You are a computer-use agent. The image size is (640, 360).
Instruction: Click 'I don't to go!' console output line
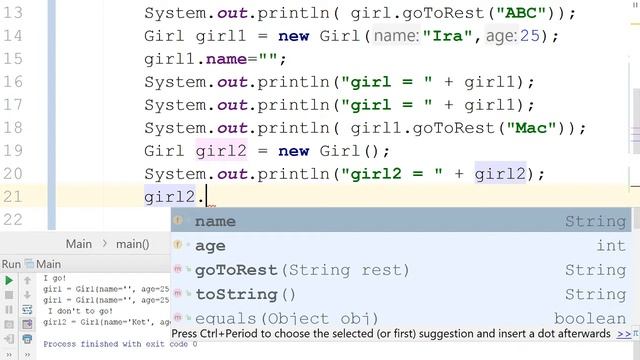(x=80, y=311)
